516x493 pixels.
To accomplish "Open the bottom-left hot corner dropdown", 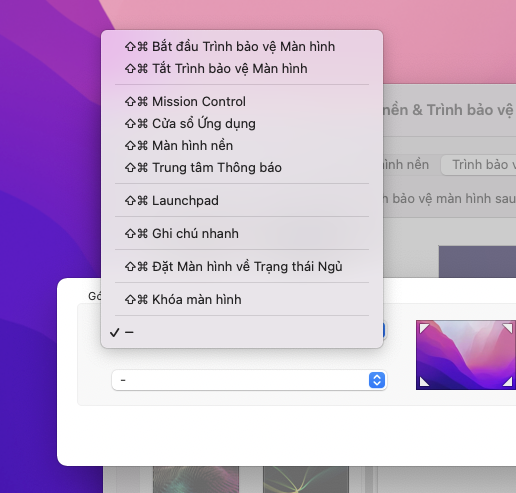I will click(x=249, y=380).
